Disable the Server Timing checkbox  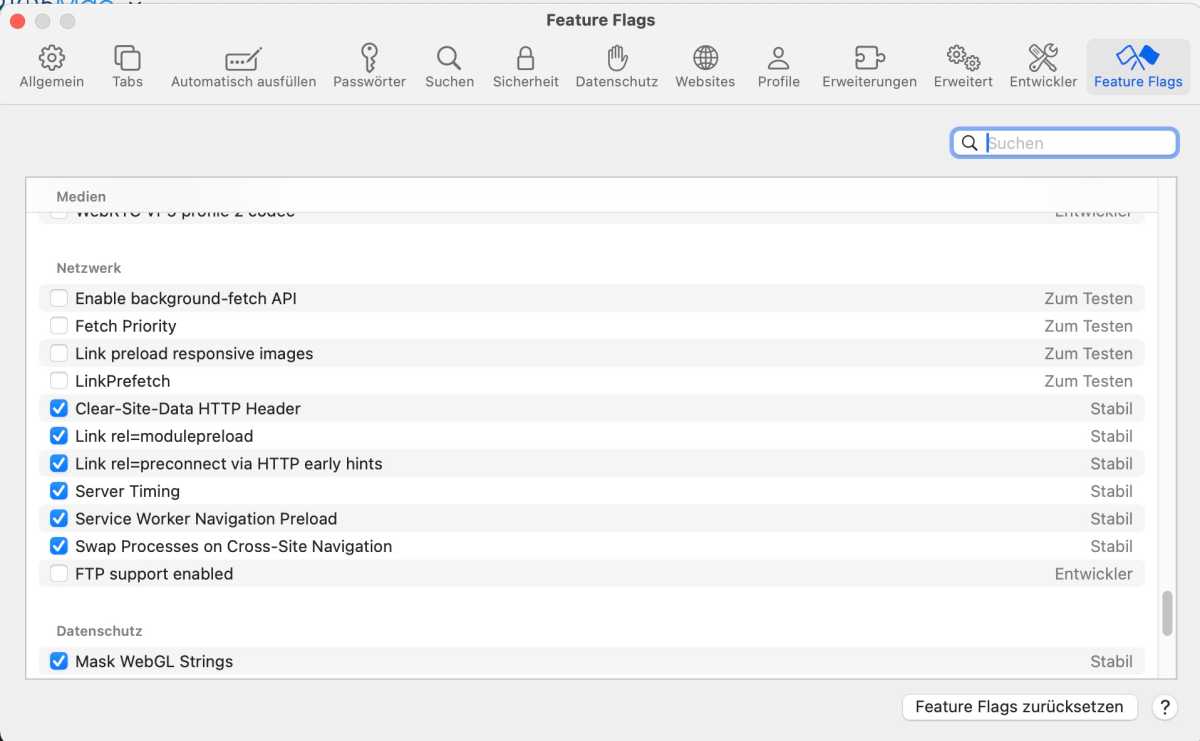pos(59,491)
